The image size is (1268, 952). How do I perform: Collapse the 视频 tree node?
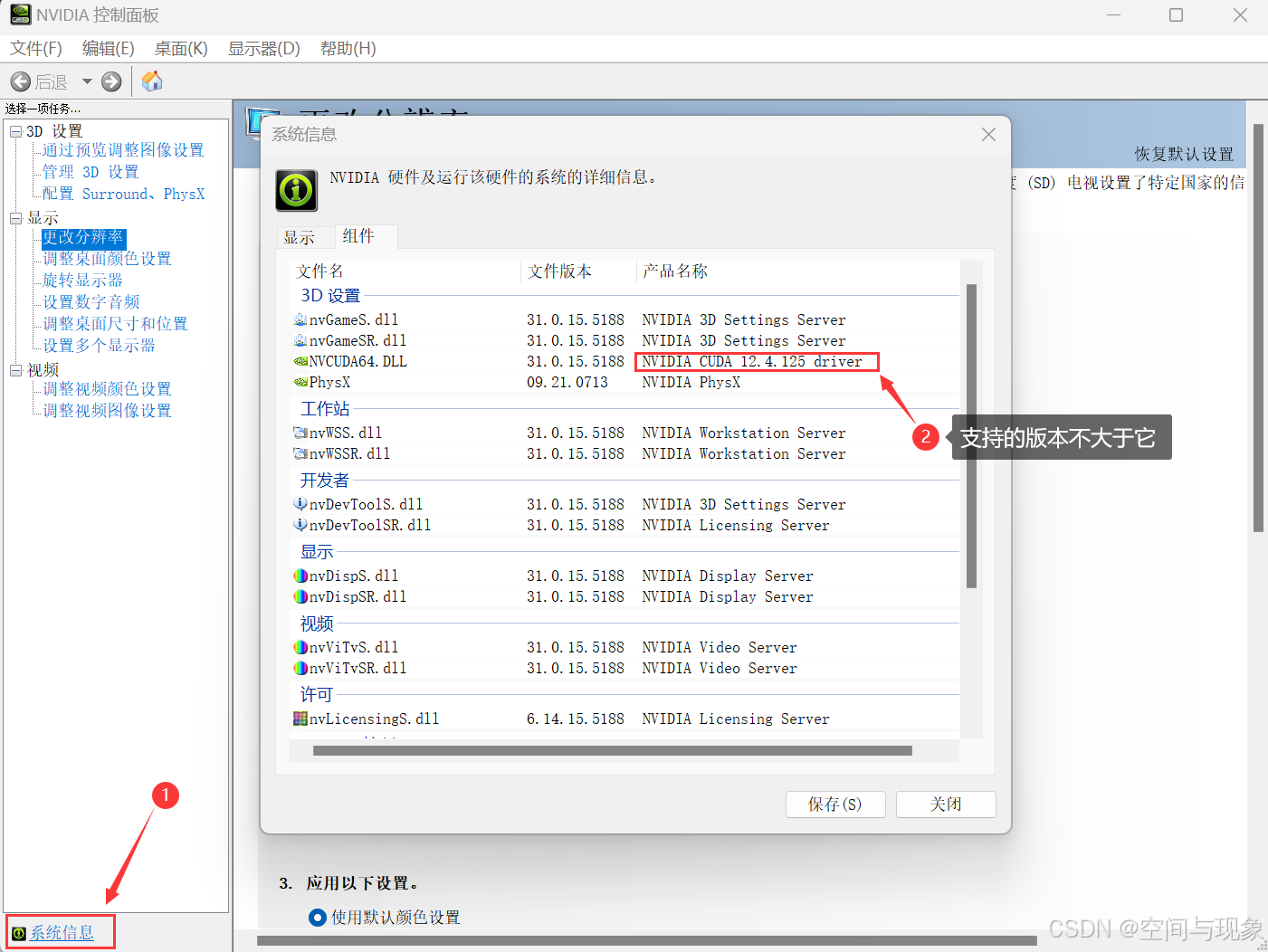pyautogui.click(x=15, y=370)
